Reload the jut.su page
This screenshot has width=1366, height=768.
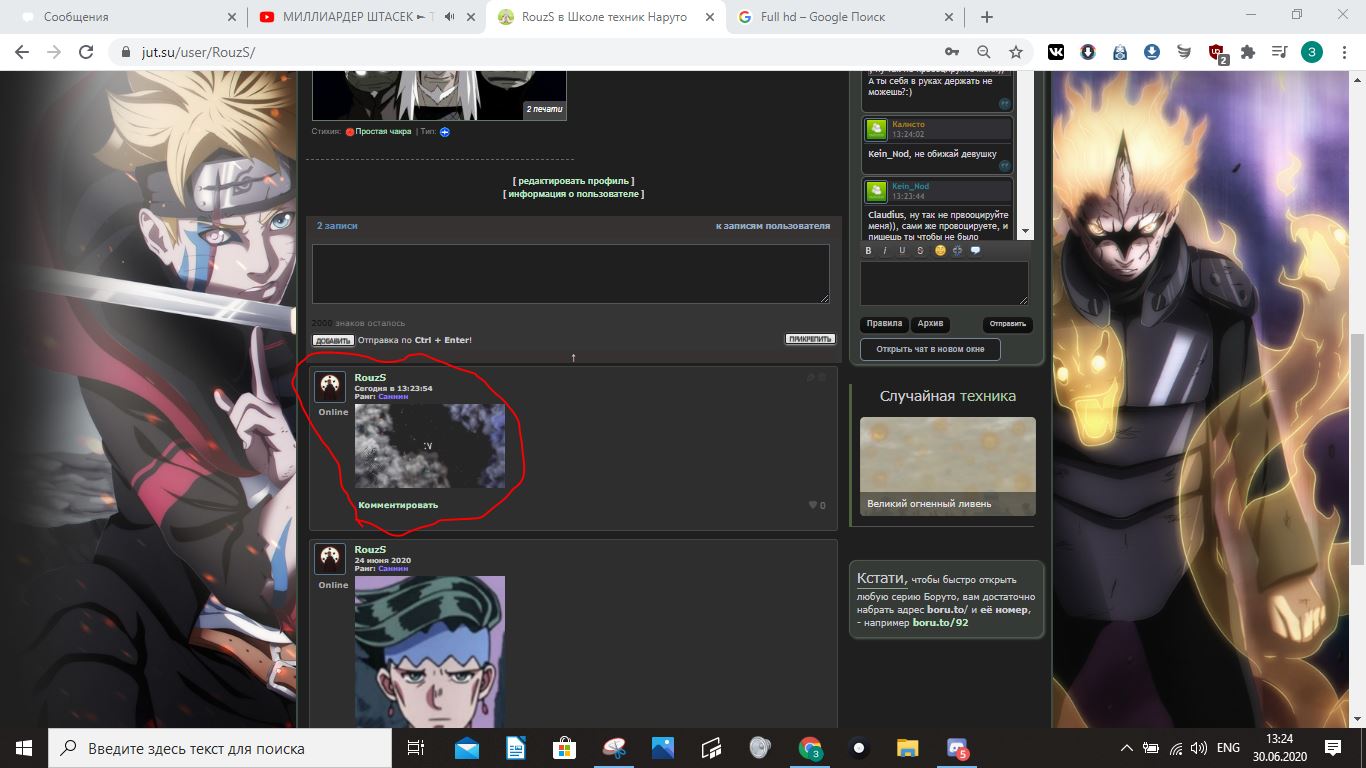[86, 52]
